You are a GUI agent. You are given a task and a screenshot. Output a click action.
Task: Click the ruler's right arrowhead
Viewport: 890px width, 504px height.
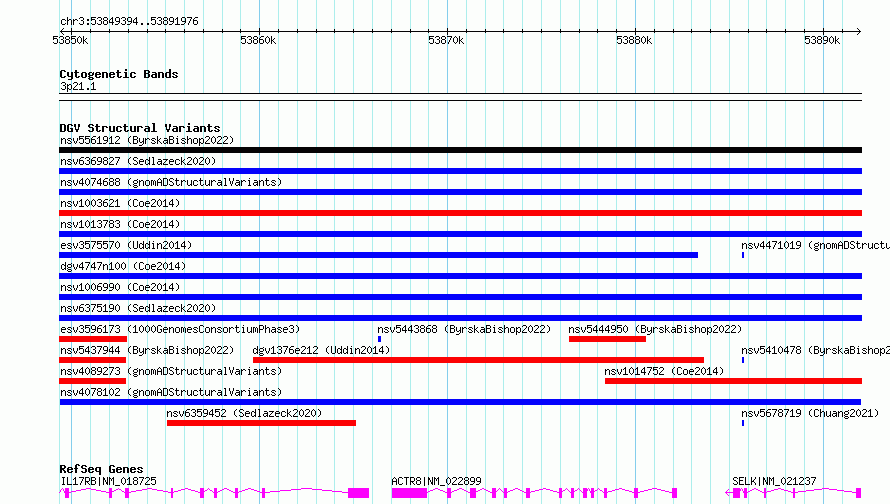858,31
